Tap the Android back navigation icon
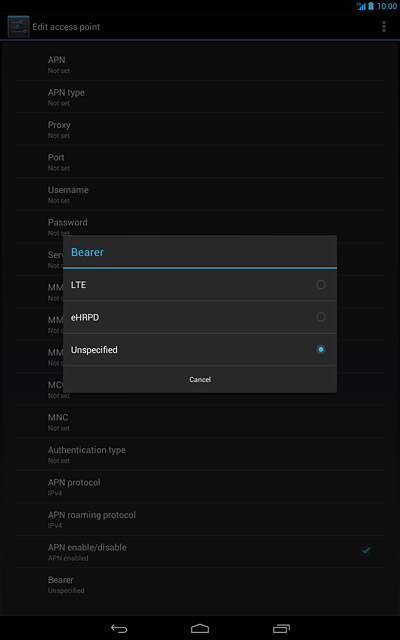This screenshot has height=640, width=400. pyautogui.click(x=119, y=628)
